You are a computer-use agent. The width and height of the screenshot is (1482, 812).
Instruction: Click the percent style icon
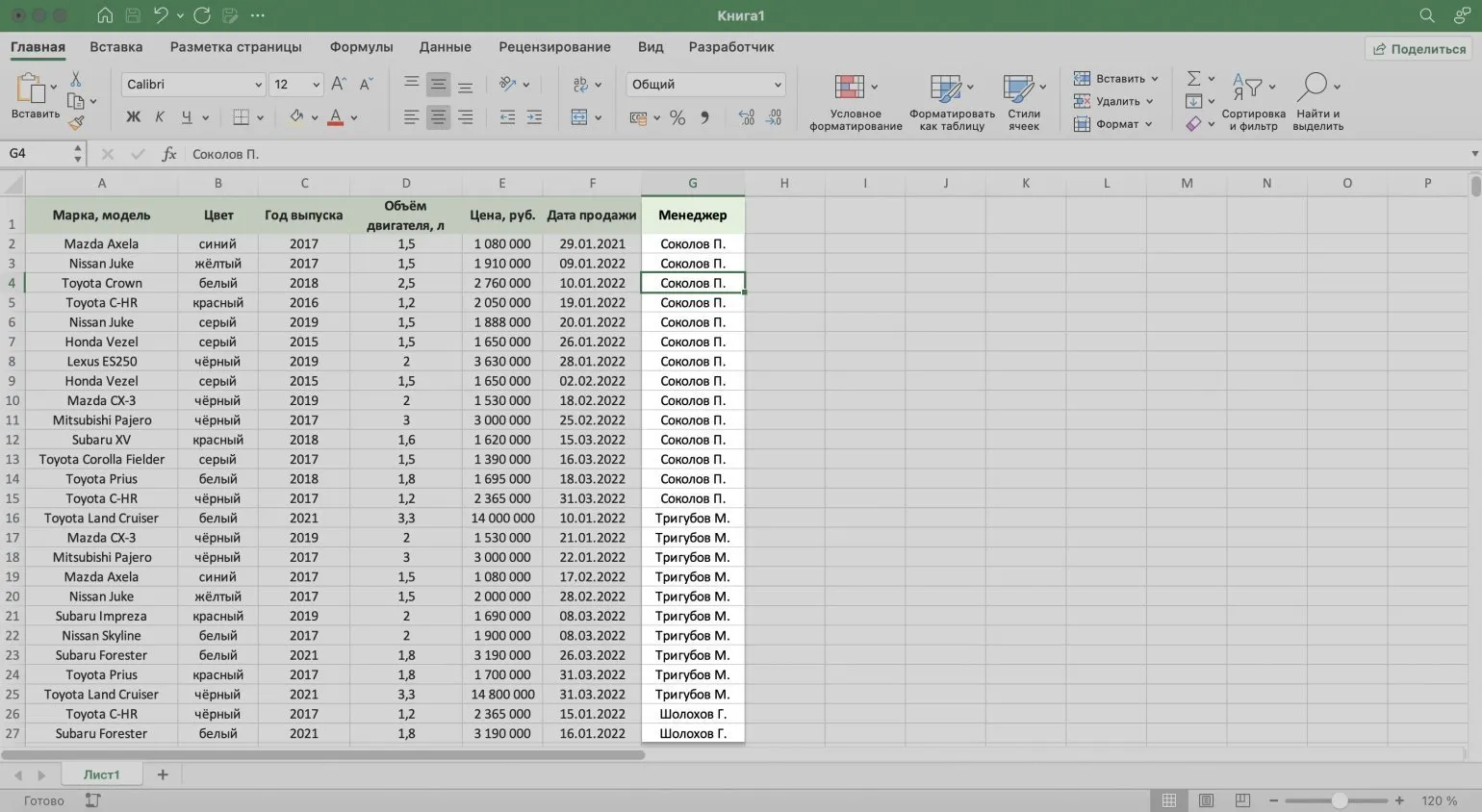click(x=677, y=117)
